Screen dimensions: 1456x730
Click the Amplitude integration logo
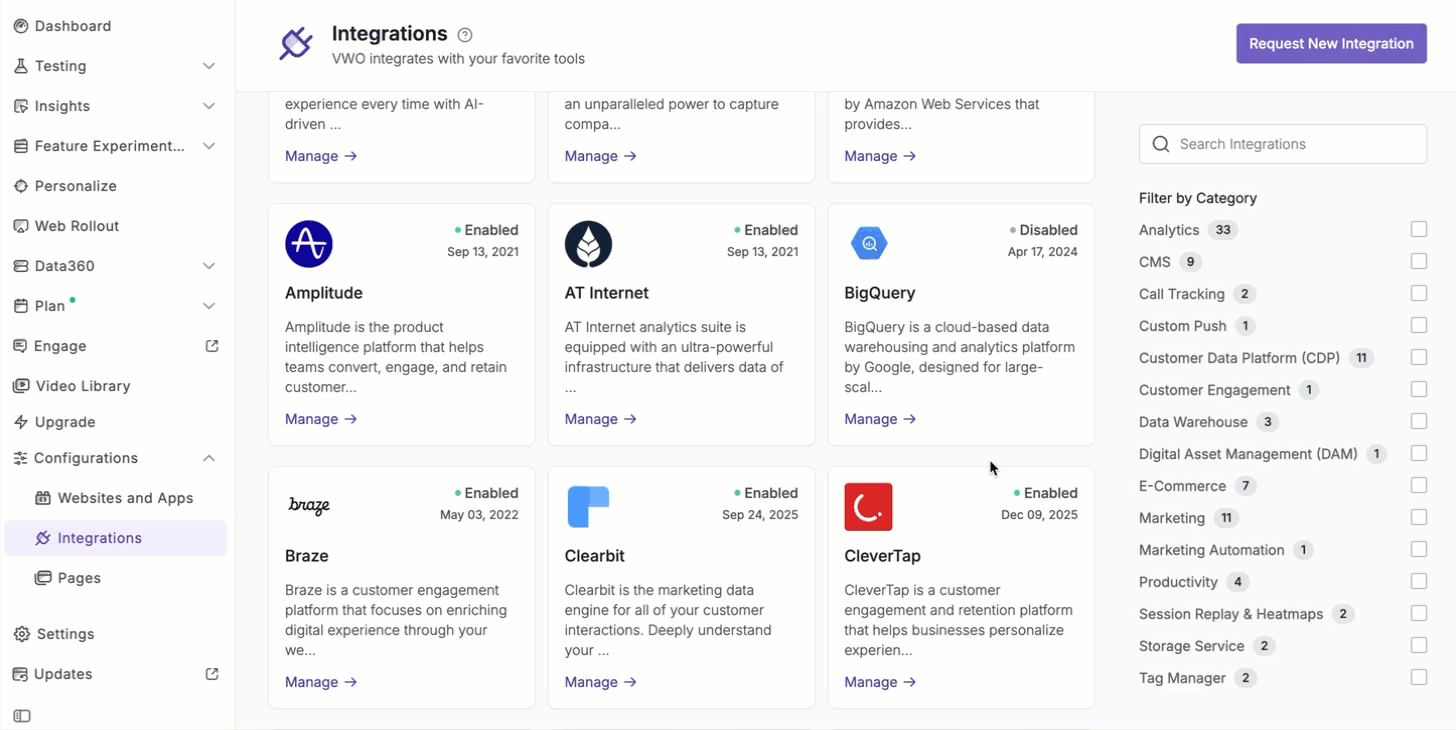point(308,243)
